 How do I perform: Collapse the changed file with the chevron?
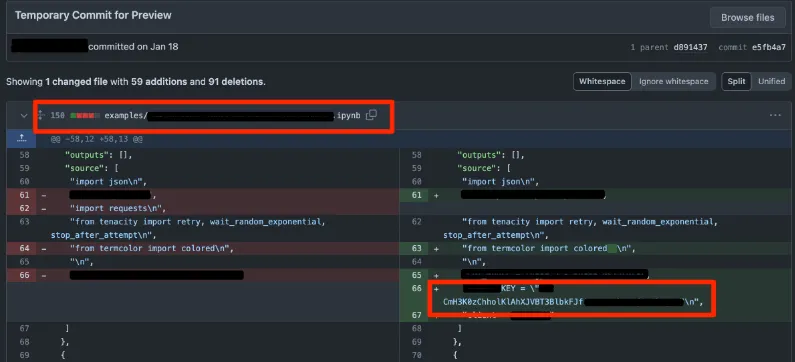[23, 116]
